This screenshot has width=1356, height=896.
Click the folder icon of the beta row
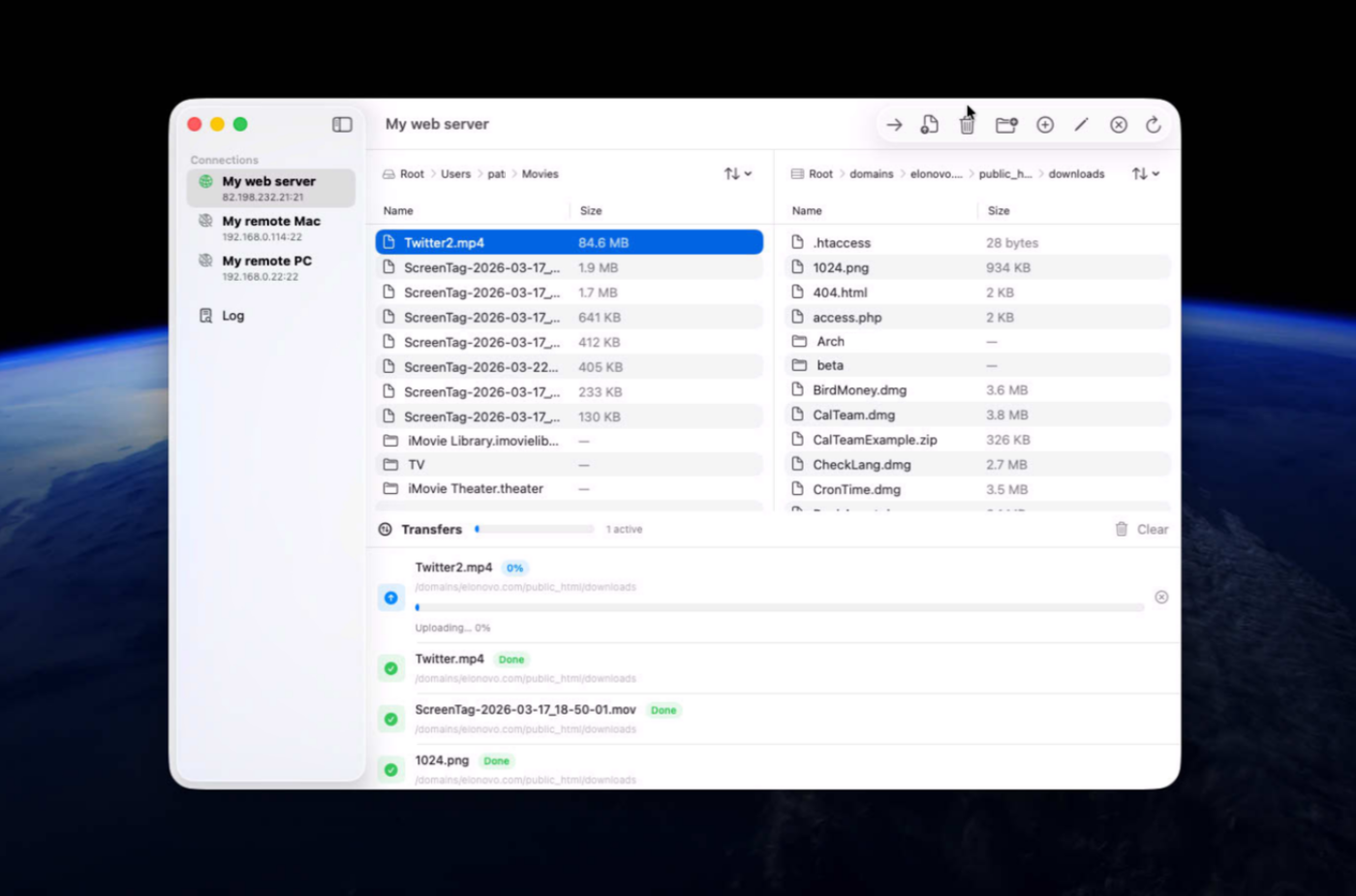point(799,365)
